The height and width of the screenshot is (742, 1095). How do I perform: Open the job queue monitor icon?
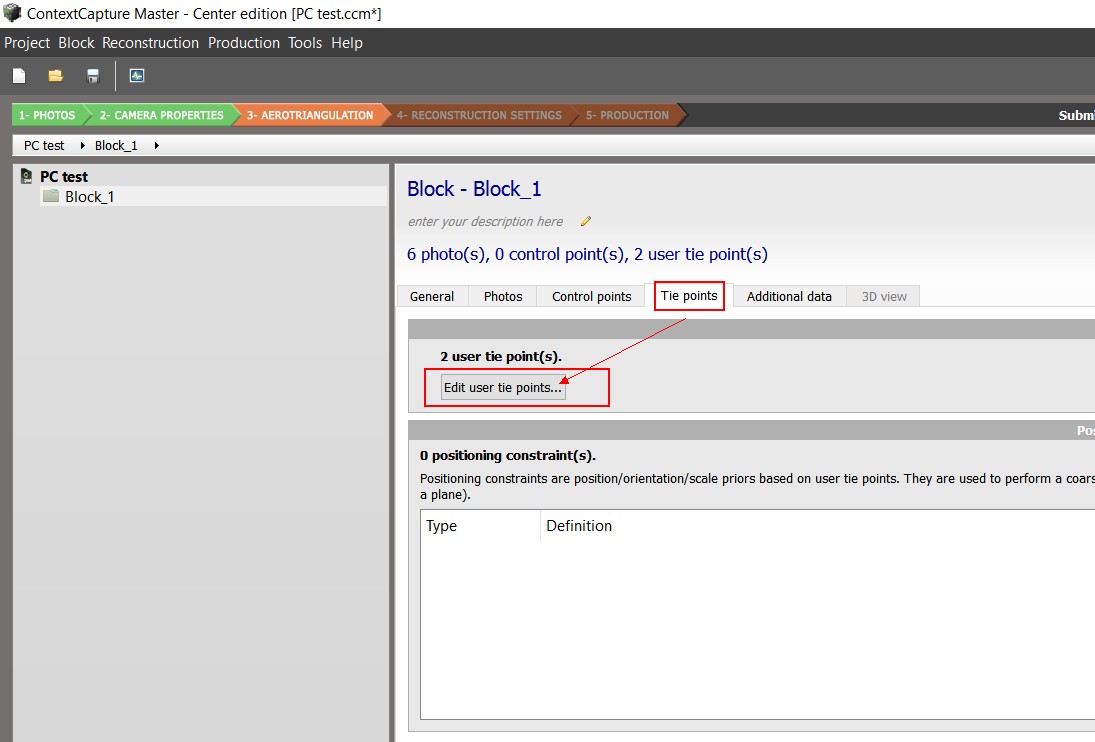pos(137,75)
